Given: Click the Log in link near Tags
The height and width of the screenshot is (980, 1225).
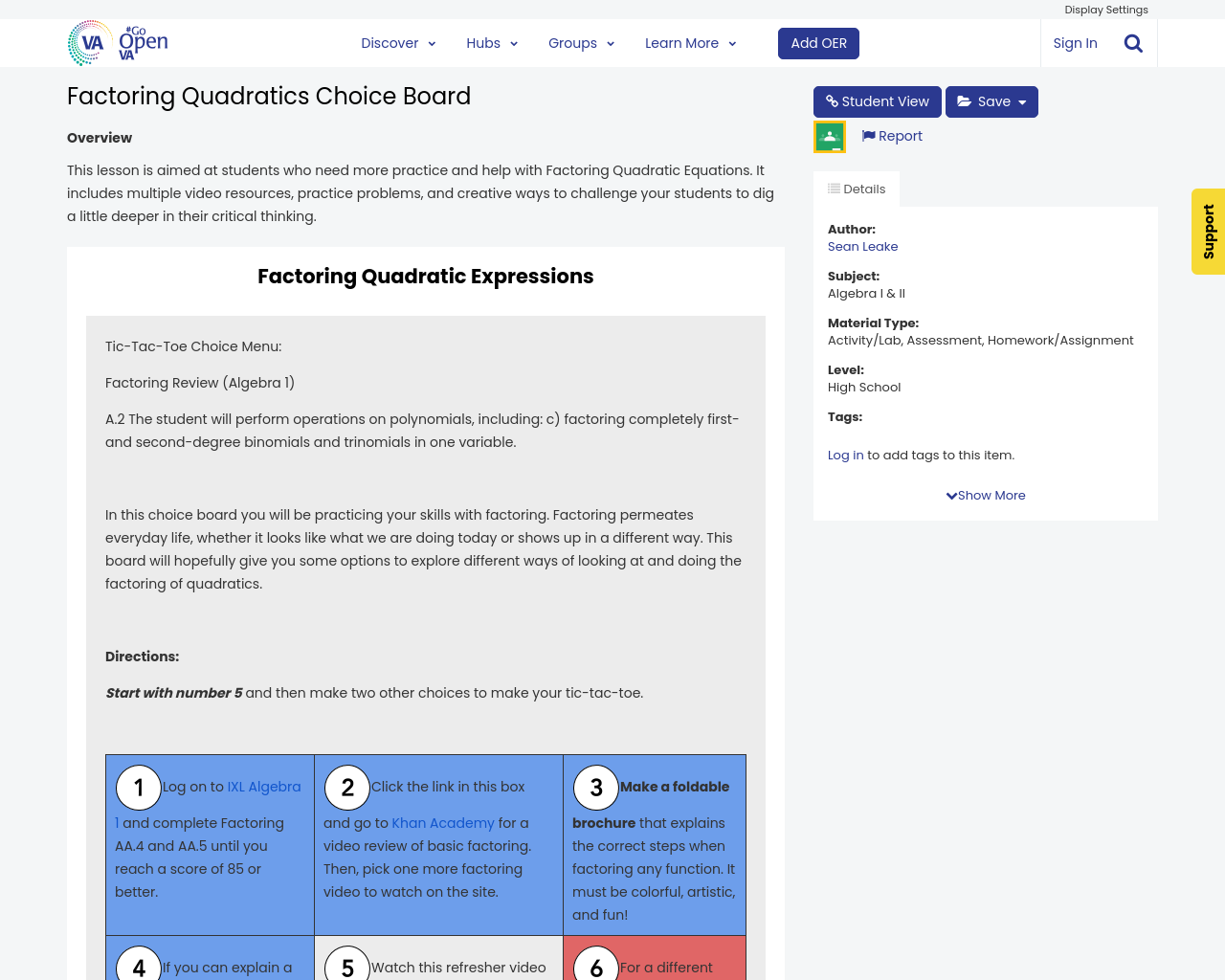Looking at the screenshot, I should click(845, 454).
